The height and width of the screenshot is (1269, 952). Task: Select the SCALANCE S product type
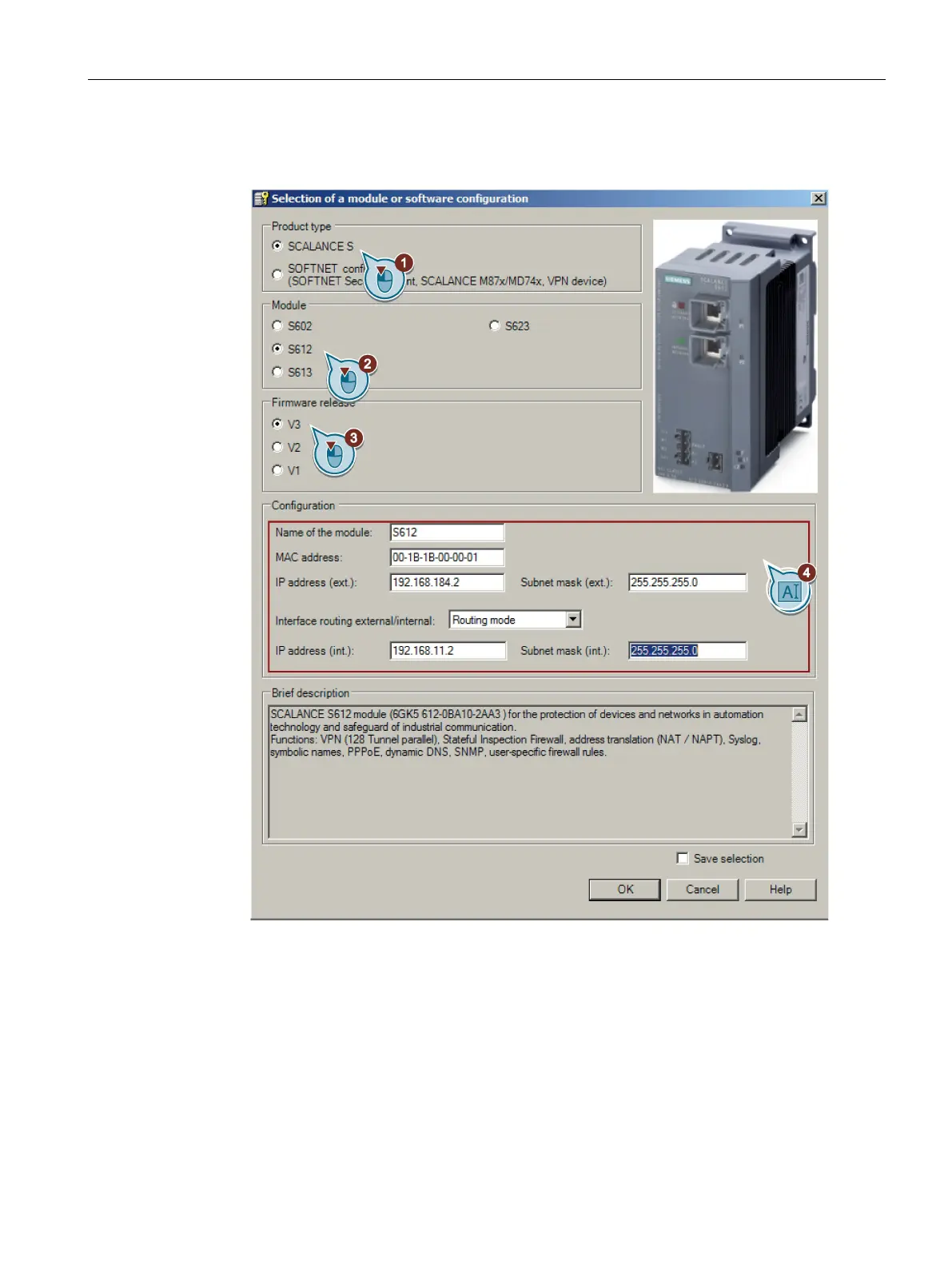tap(277, 246)
